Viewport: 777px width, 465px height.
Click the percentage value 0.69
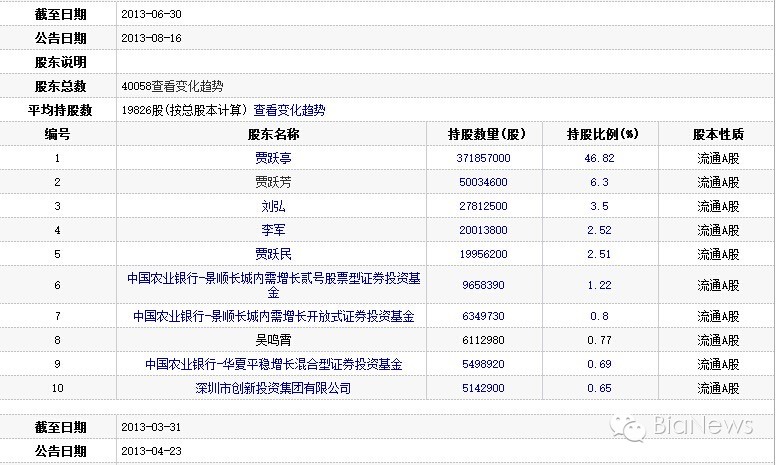(599, 364)
